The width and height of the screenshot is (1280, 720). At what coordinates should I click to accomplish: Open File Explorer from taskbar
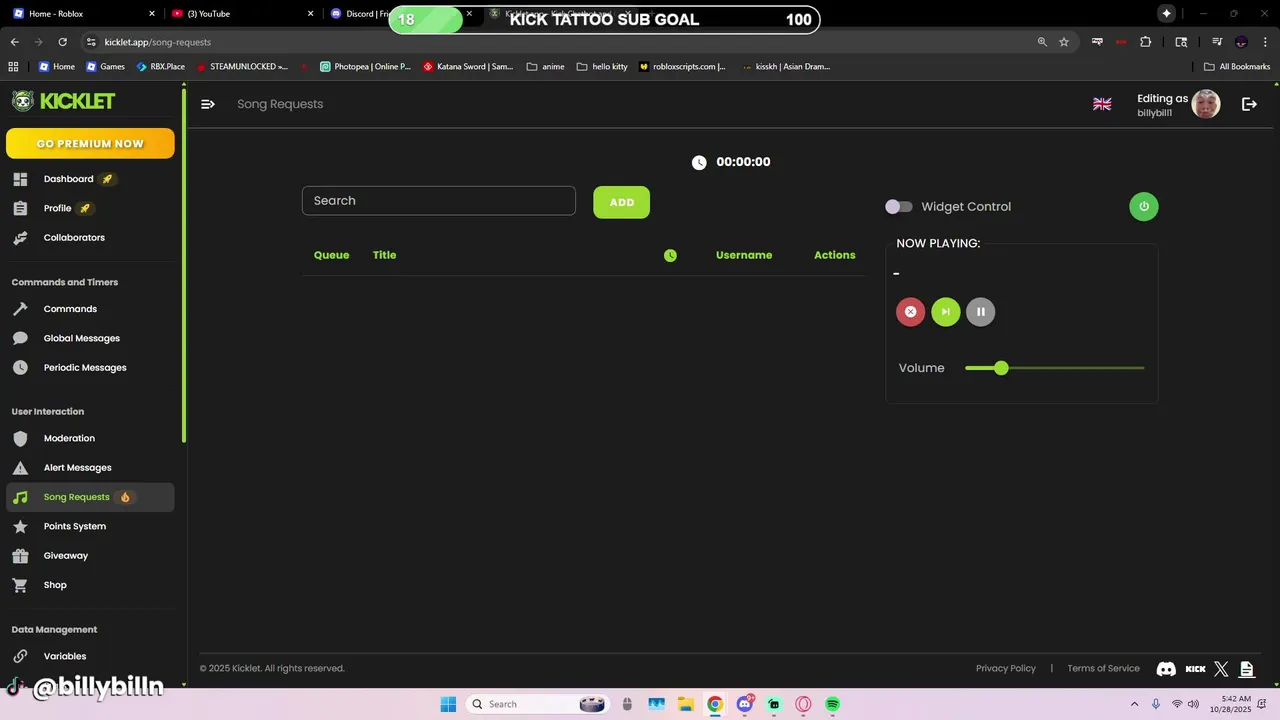coord(685,704)
